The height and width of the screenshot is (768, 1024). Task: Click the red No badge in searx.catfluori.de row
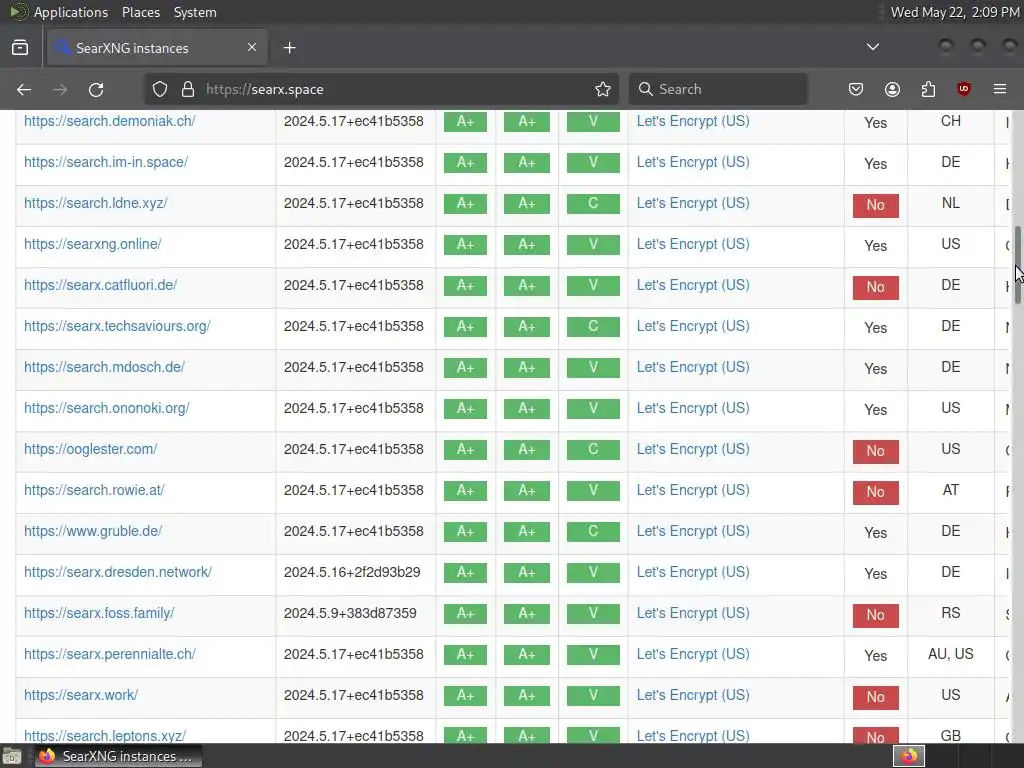[x=876, y=287]
